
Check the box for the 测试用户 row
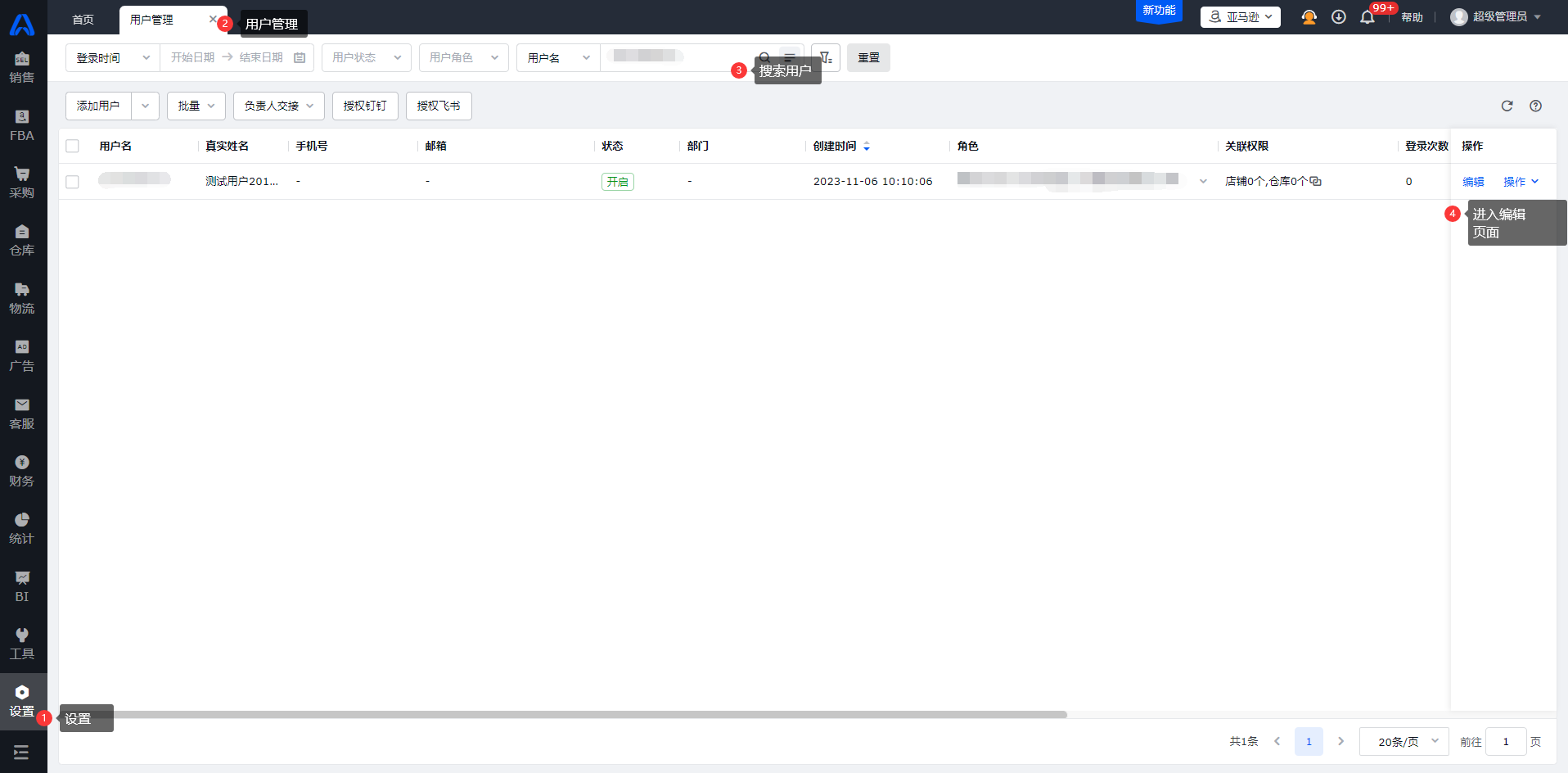pos(73,182)
